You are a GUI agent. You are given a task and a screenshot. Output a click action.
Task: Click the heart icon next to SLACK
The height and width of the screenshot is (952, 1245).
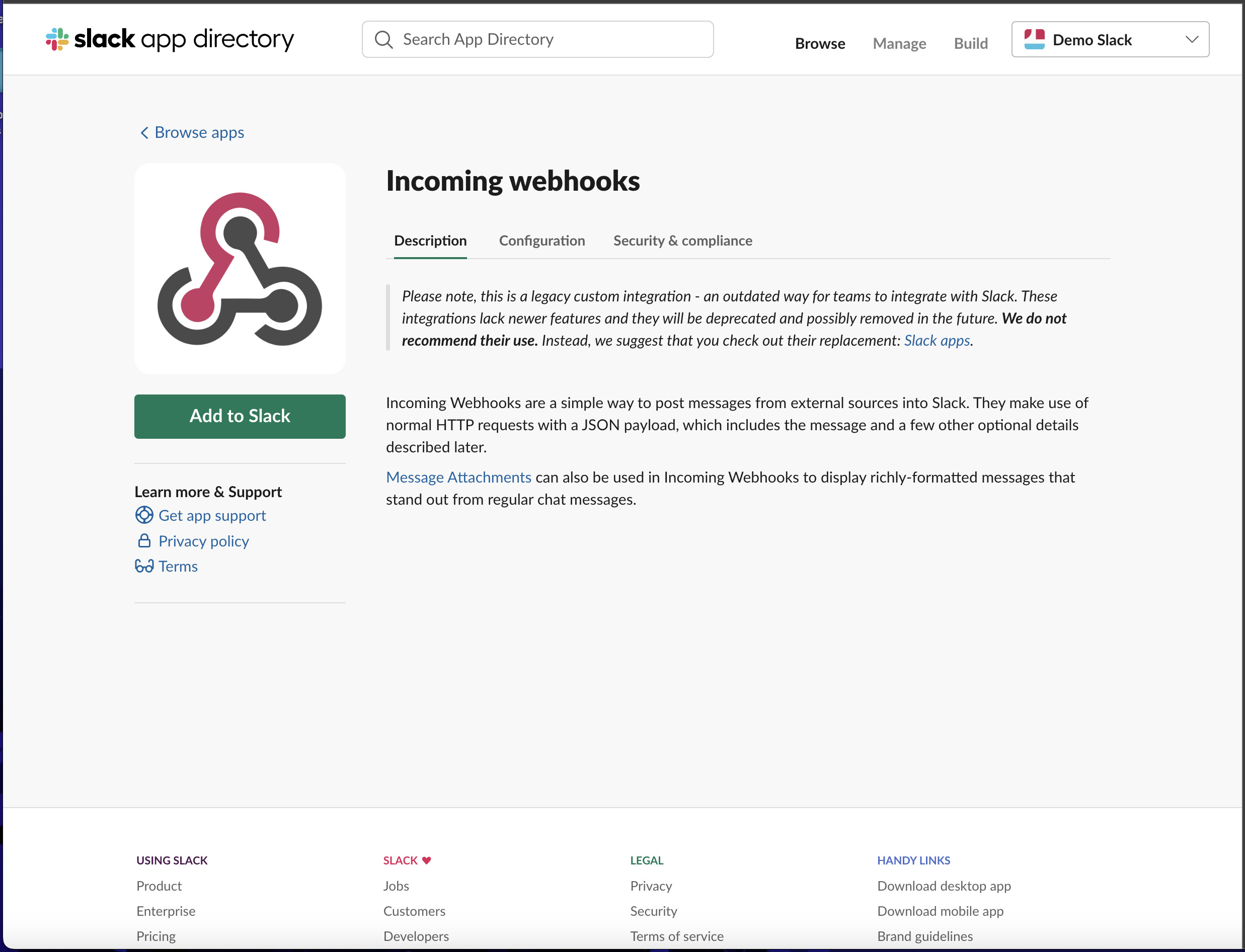427,860
